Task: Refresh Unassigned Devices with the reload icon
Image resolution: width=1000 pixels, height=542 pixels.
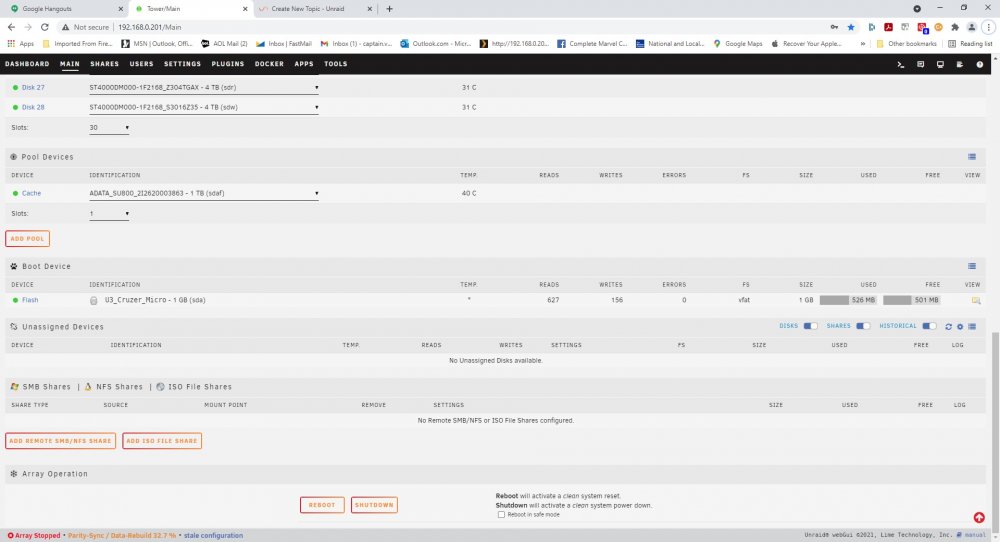Action: (x=948, y=326)
